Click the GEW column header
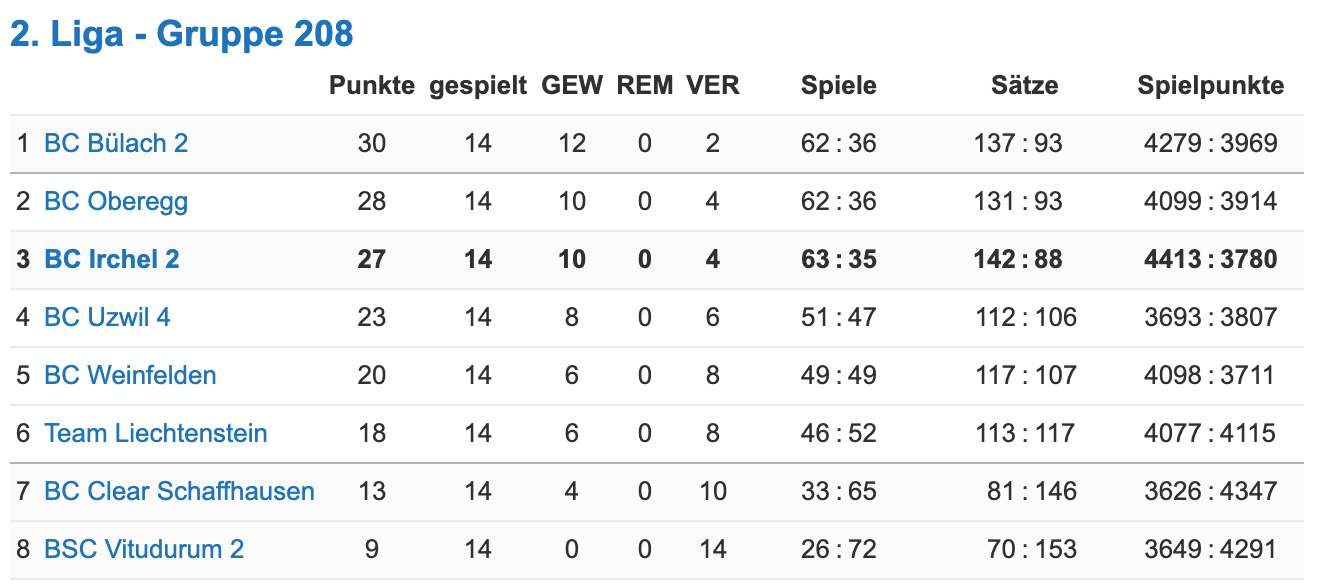 (572, 86)
